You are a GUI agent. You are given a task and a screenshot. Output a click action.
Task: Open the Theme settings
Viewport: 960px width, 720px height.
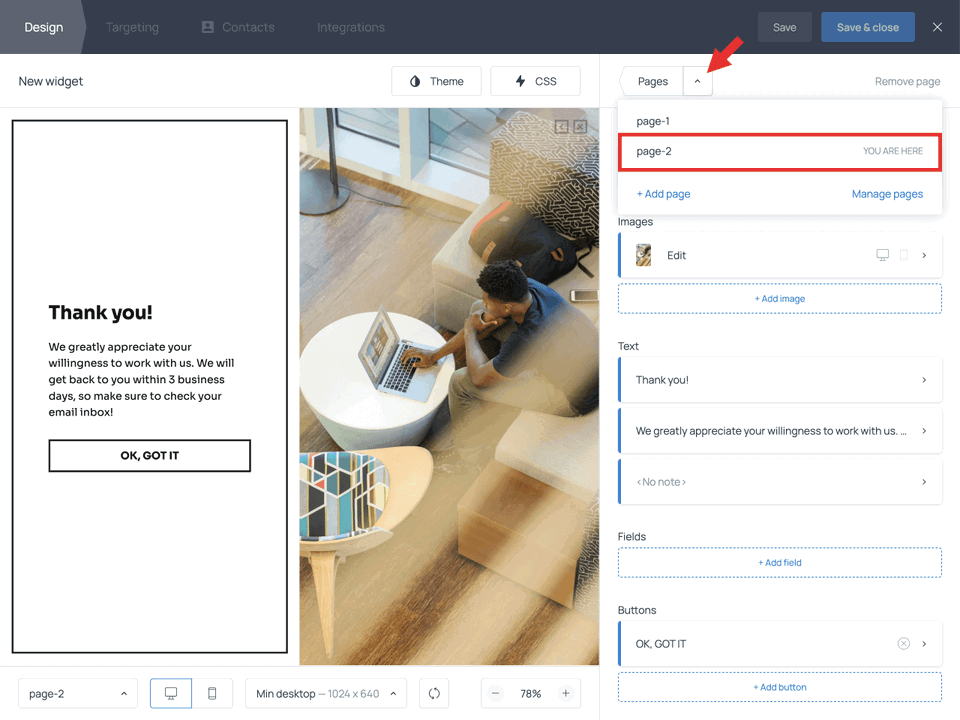[x=436, y=81]
